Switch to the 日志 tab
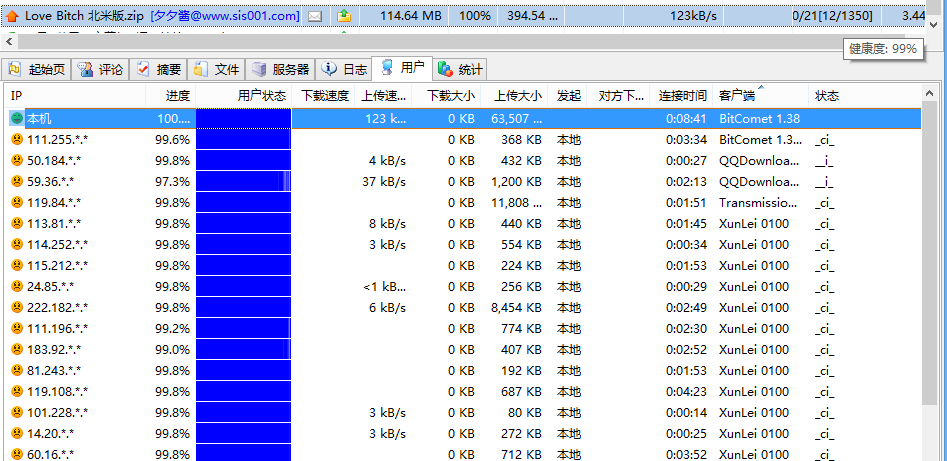Image resolution: width=947 pixels, height=461 pixels. (x=344, y=69)
